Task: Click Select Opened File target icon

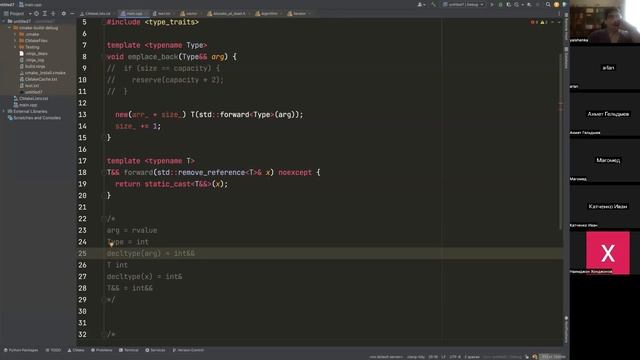Action: click(36, 13)
